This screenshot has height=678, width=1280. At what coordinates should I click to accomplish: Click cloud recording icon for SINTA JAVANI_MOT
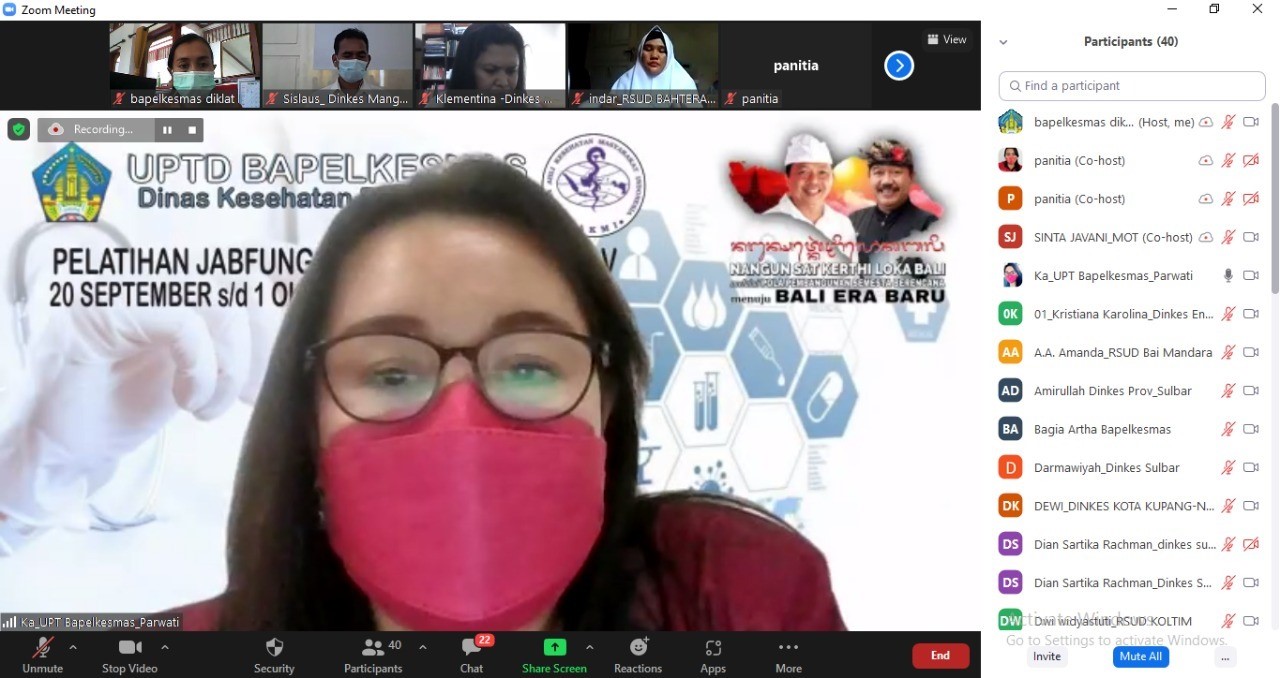[1206, 237]
